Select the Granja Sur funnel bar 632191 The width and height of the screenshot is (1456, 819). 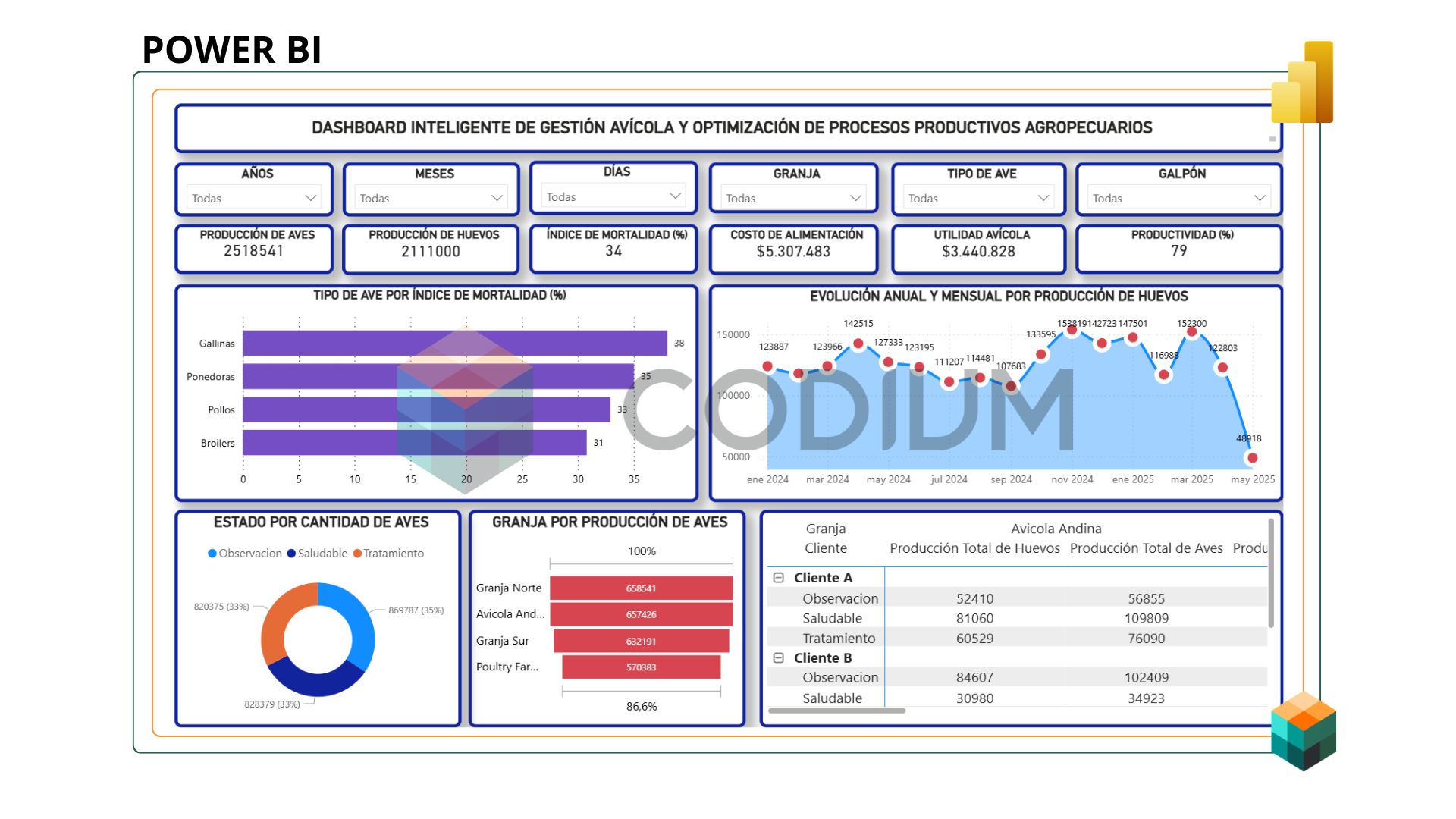[642, 641]
